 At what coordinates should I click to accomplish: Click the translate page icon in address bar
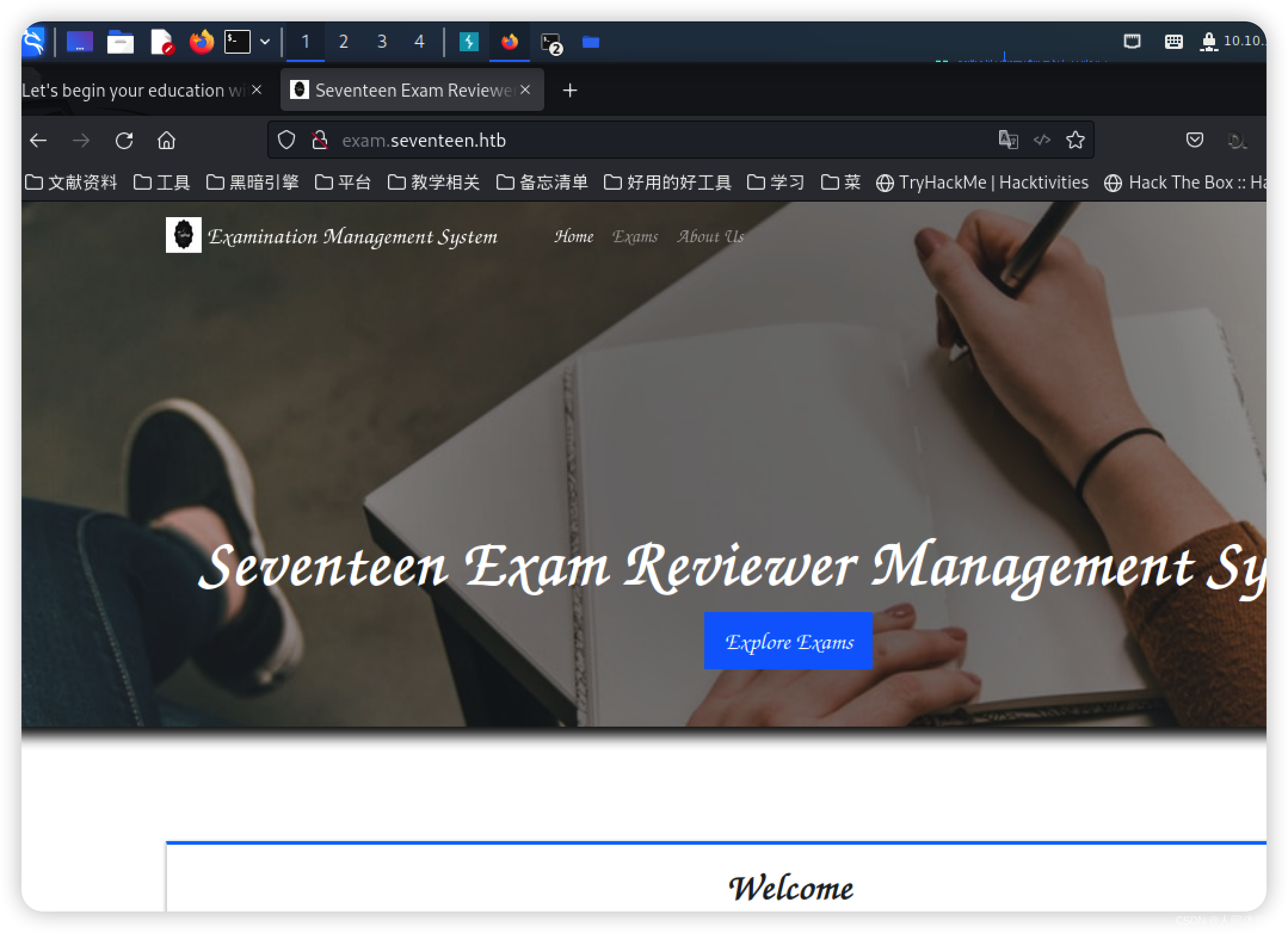pos(1008,140)
